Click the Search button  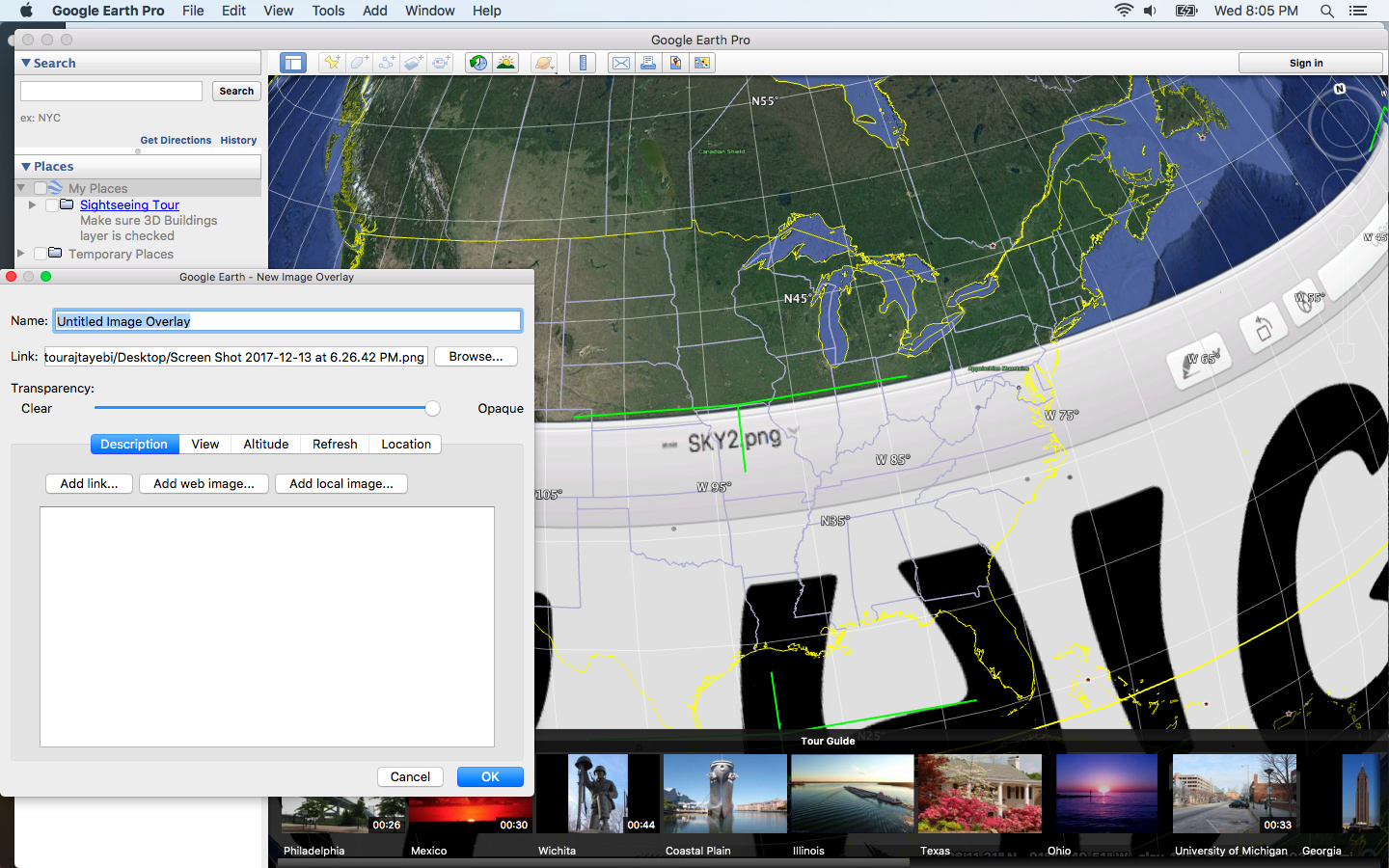tap(236, 91)
